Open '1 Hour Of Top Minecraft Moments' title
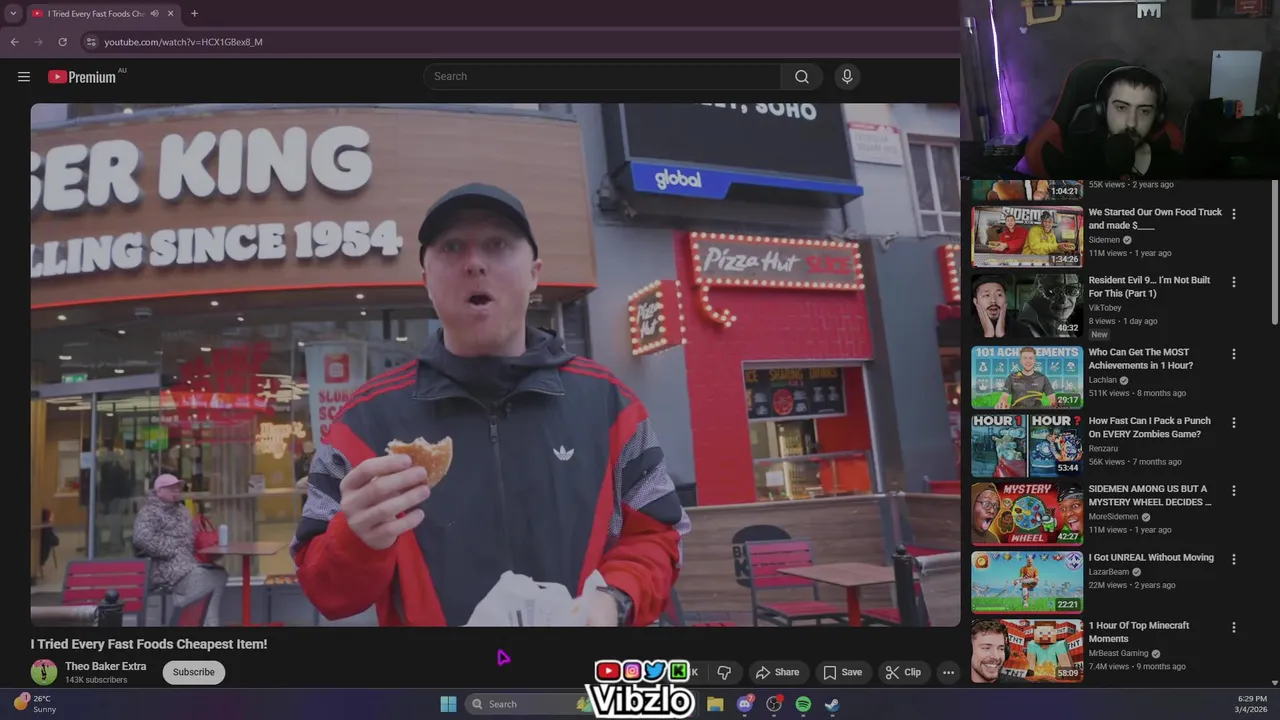Image resolution: width=1280 pixels, height=720 pixels. 1138,632
